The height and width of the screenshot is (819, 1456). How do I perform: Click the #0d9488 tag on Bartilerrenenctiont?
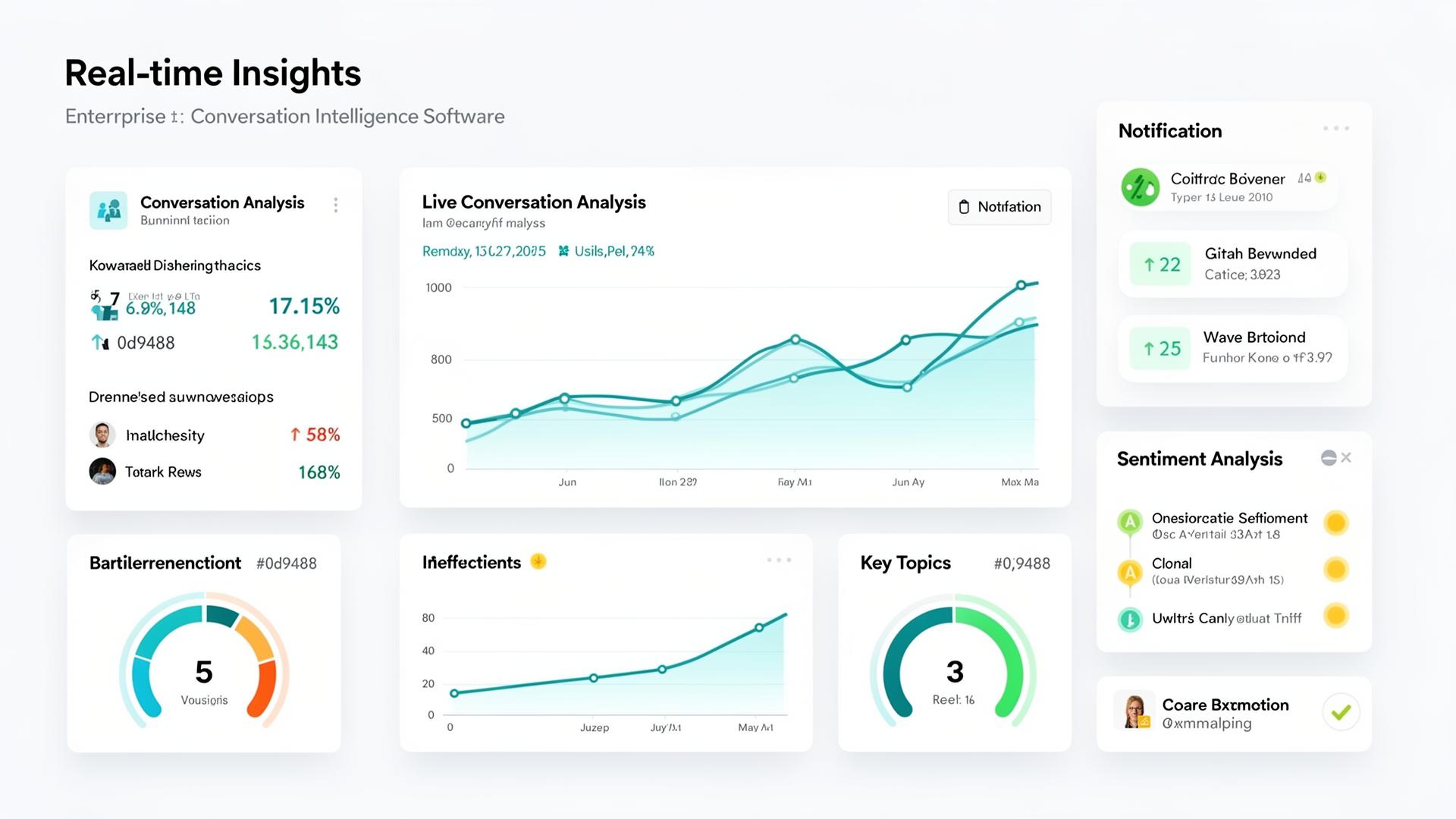(287, 563)
